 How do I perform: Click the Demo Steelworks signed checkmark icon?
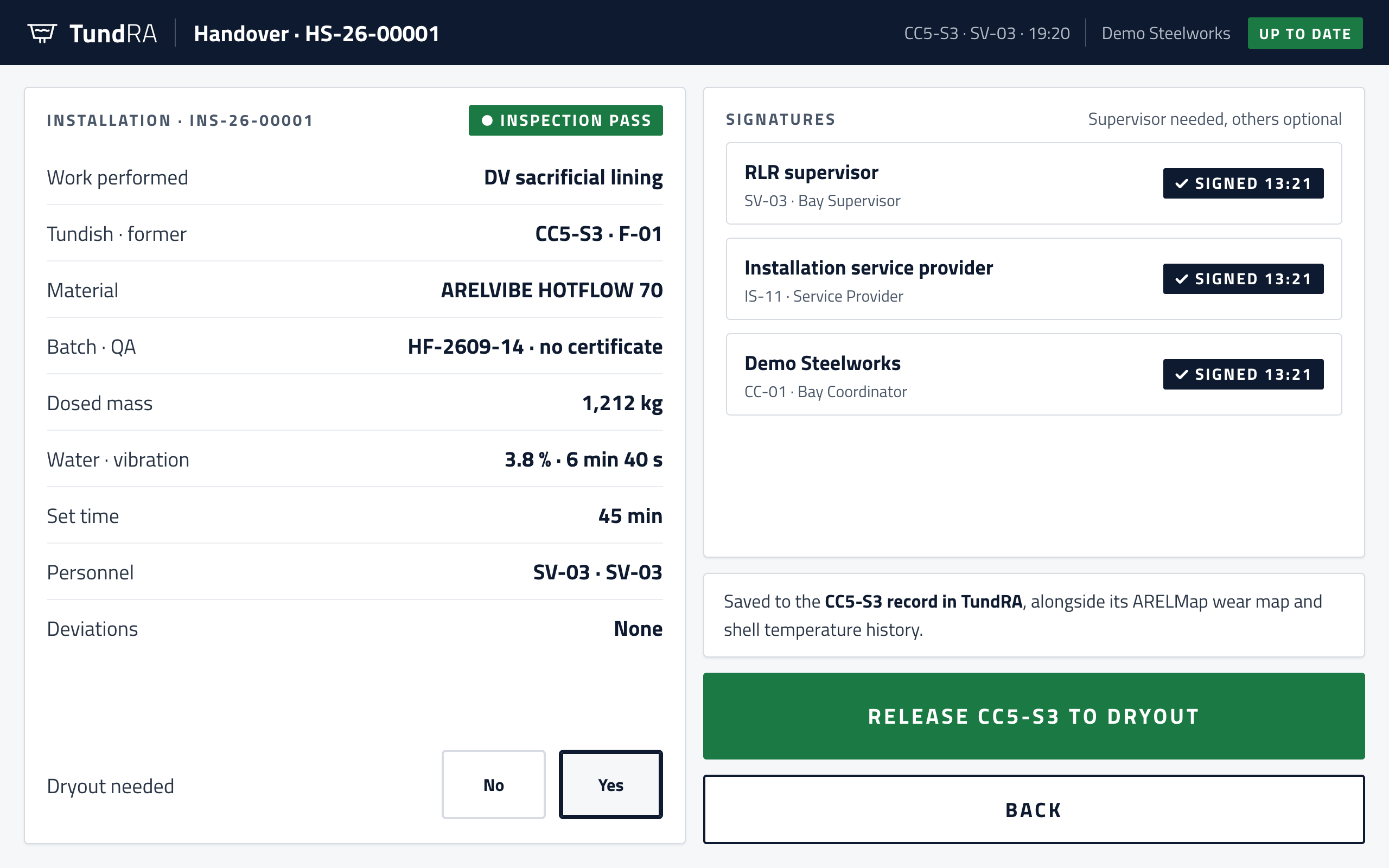[x=1181, y=374]
